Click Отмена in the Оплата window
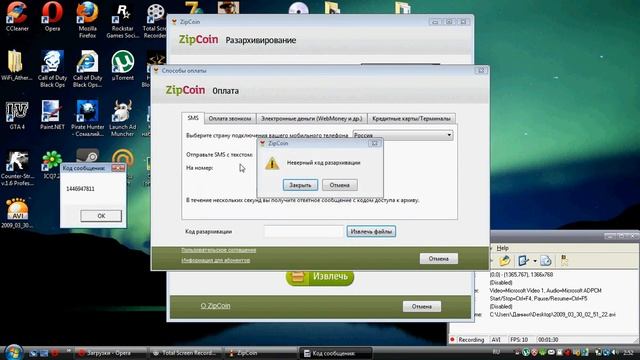 [439, 258]
